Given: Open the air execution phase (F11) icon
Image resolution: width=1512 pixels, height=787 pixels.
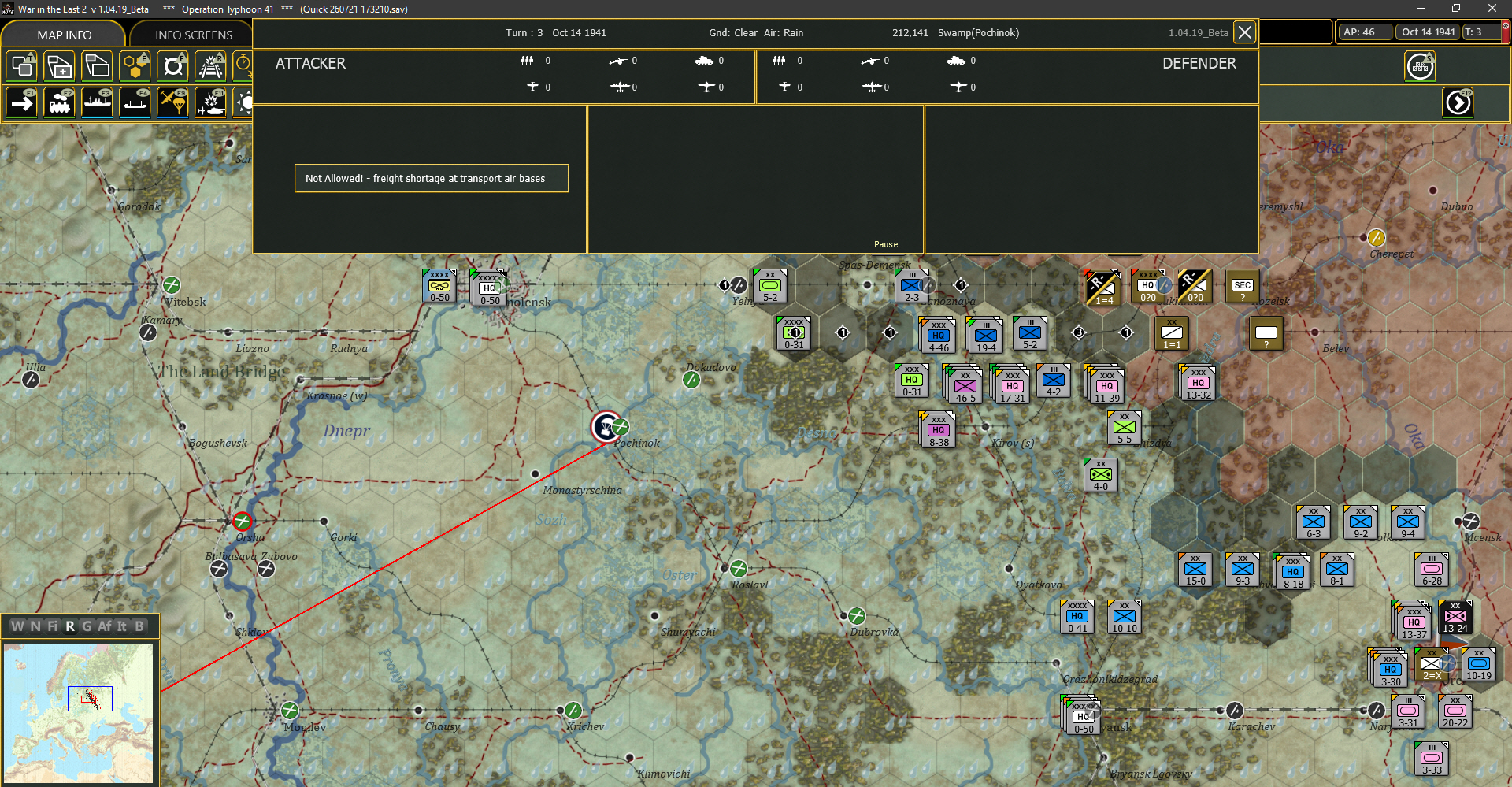Looking at the screenshot, I should (210, 103).
